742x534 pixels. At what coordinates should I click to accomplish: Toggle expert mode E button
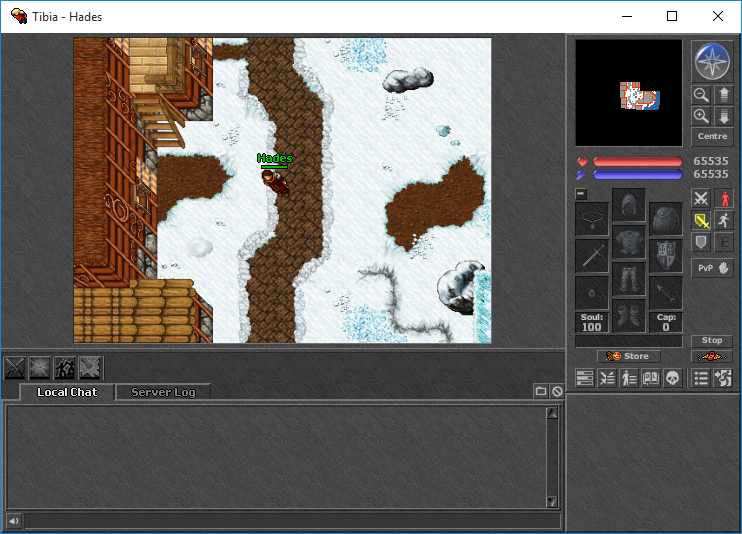(724, 243)
